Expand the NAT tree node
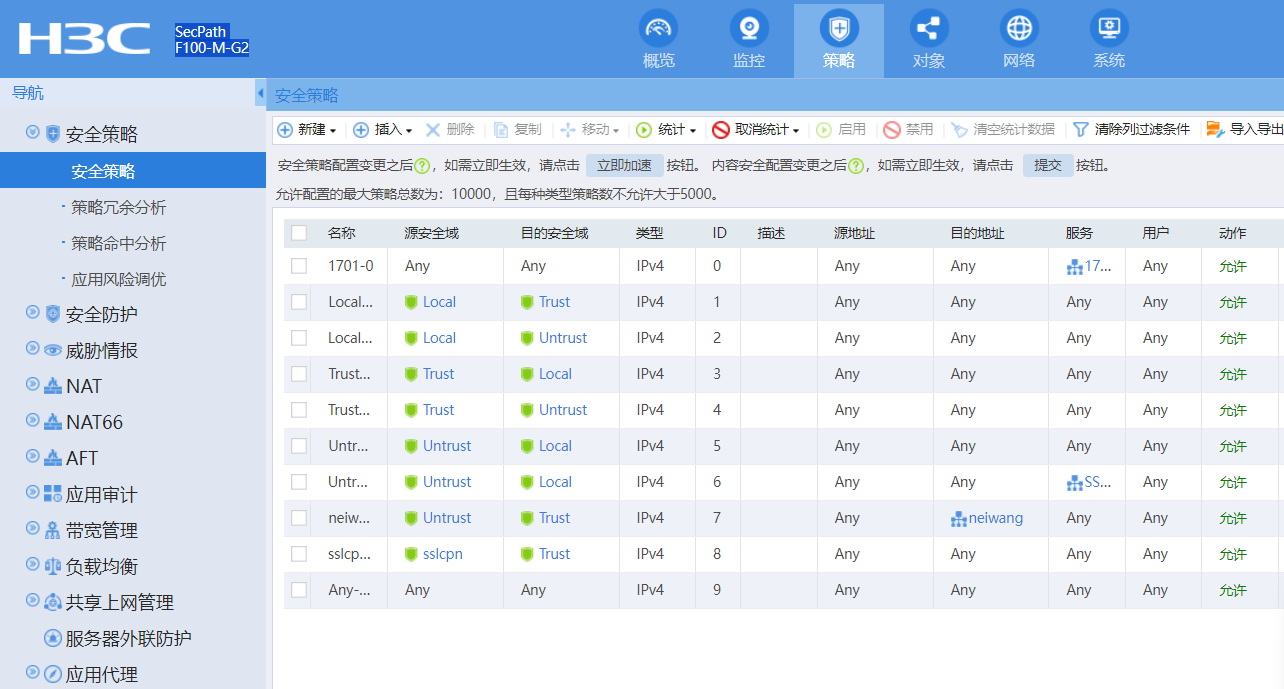This screenshot has width=1284, height=689. tap(32, 386)
